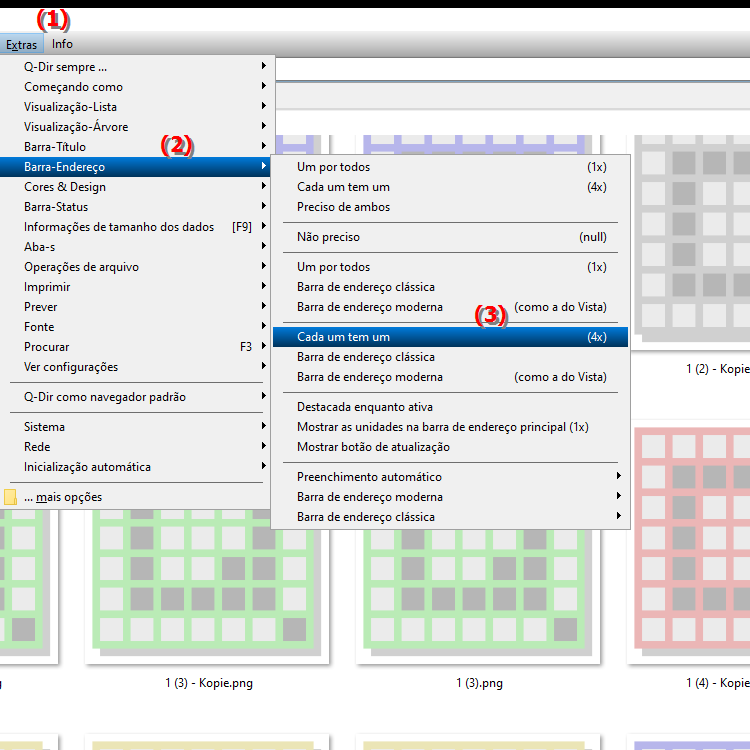Open 'Ver configurações' submenu

click(x=137, y=367)
